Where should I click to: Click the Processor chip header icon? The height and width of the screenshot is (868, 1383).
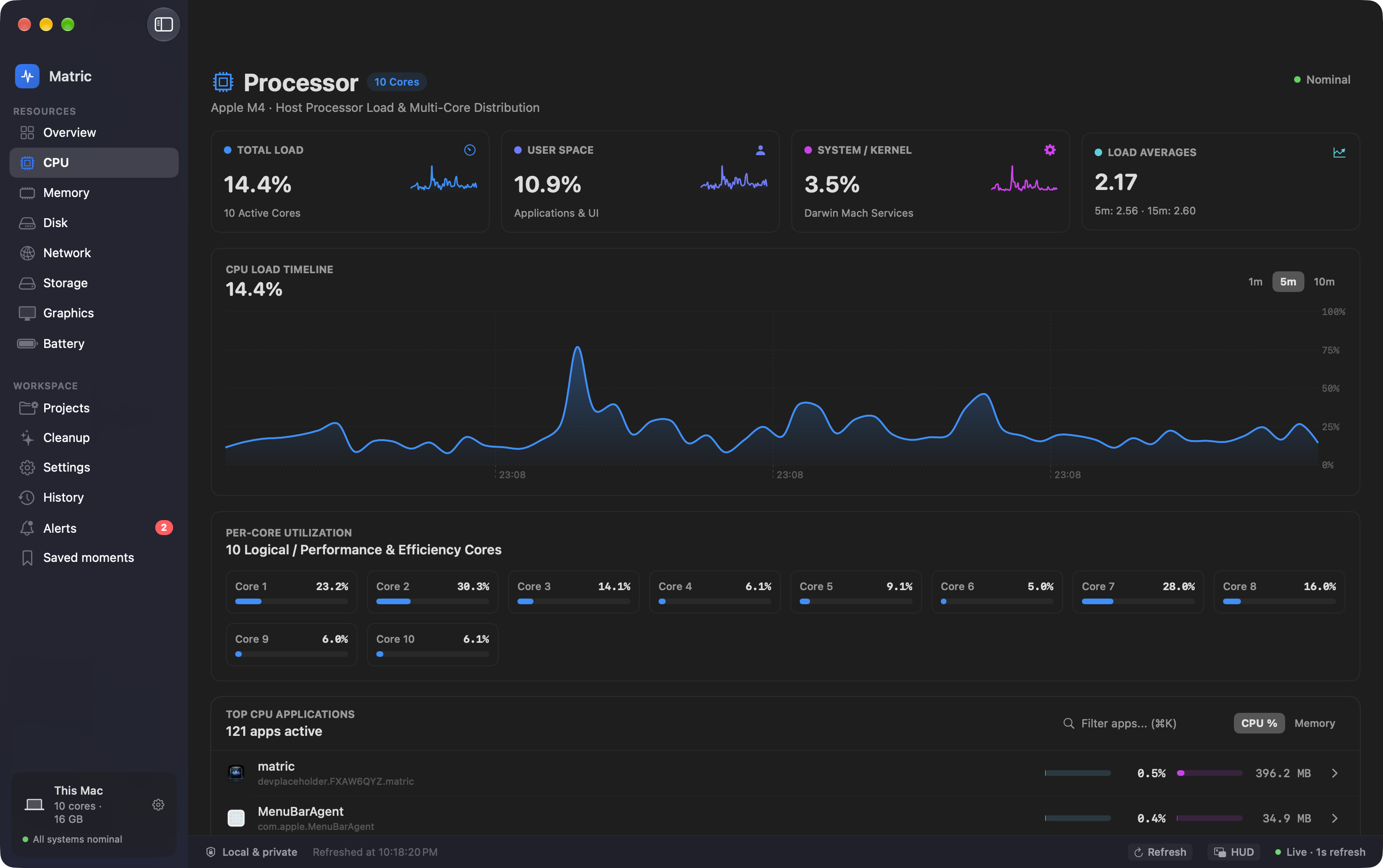[x=223, y=82]
